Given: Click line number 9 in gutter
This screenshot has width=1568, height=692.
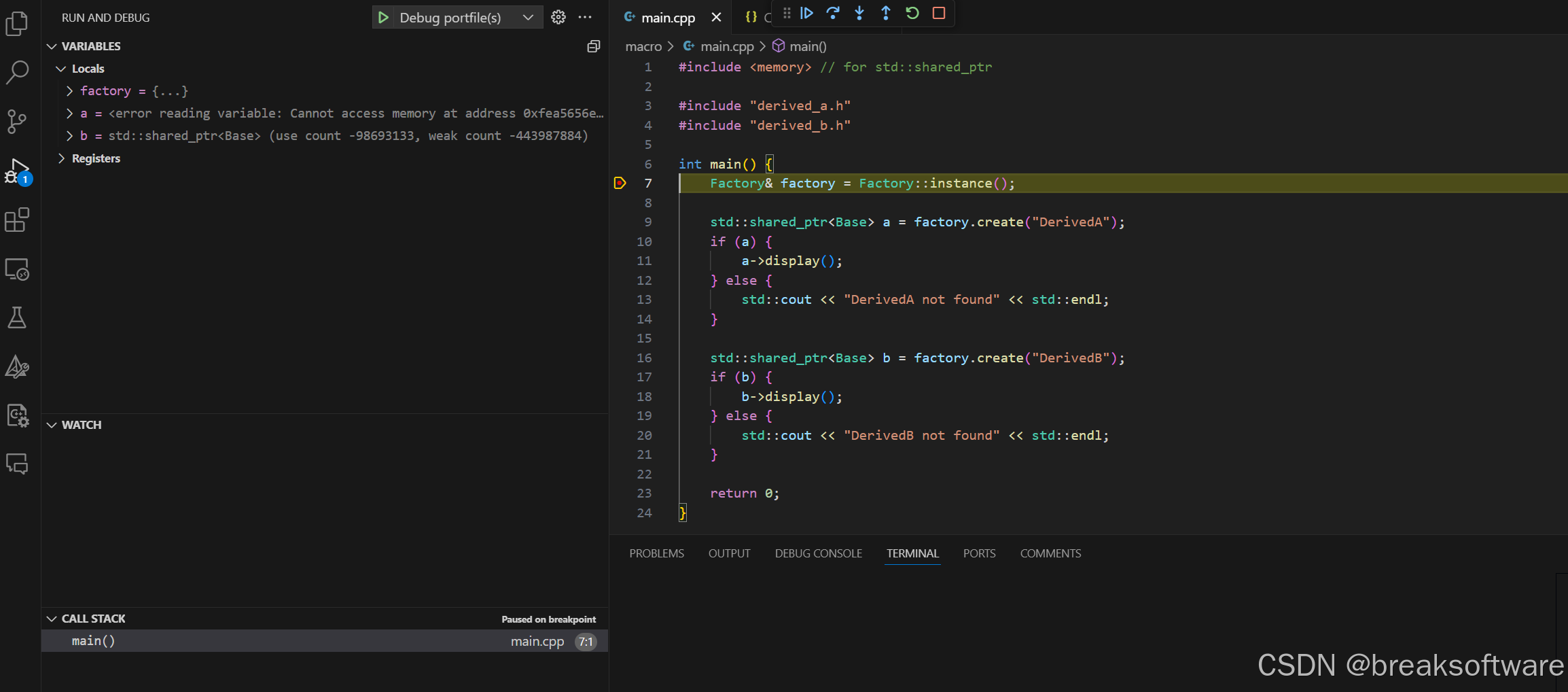Looking at the screenshot, I should click(x=647, y=222).
